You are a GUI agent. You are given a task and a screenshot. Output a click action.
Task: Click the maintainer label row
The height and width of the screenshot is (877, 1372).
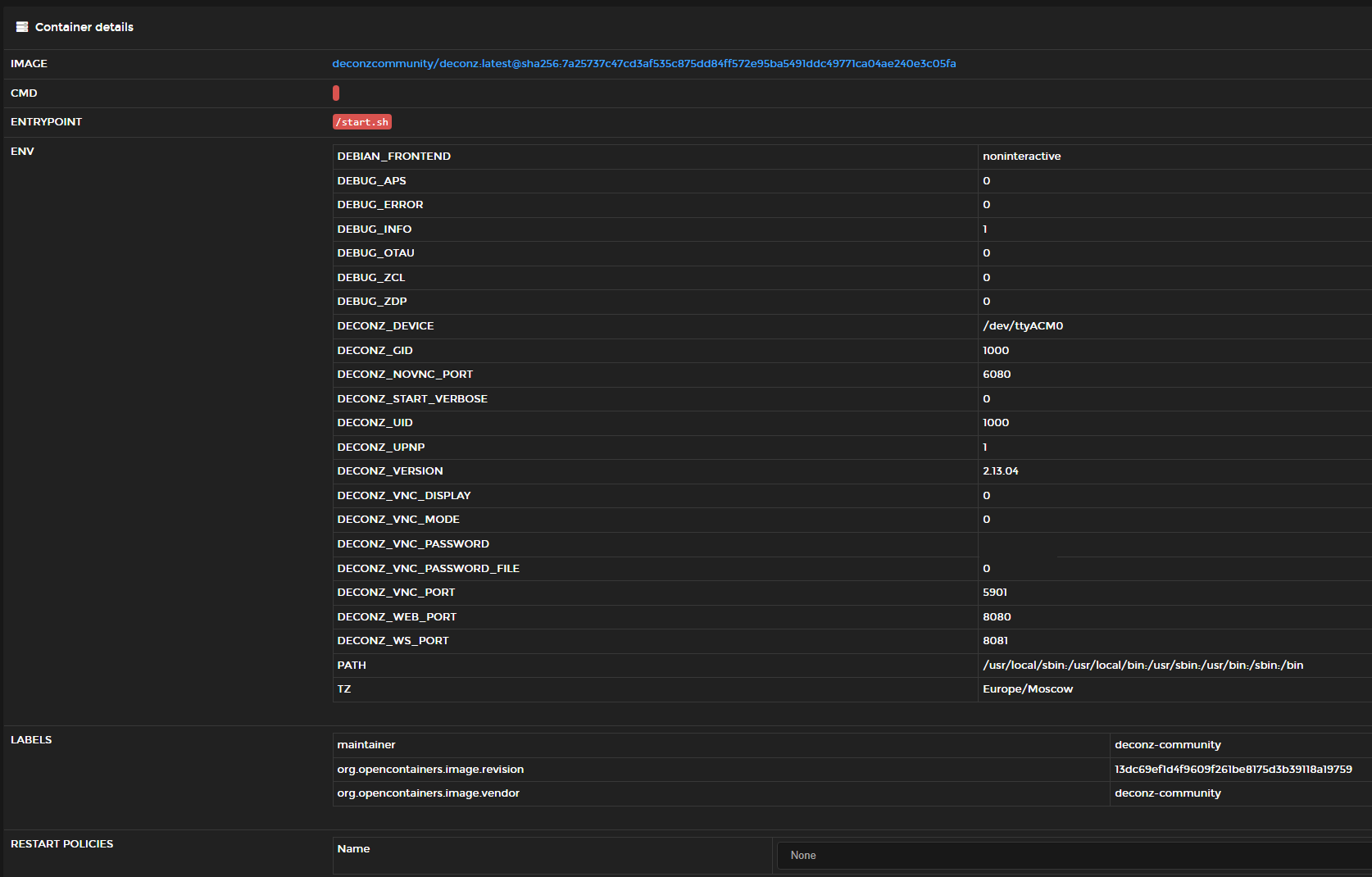point(366,744)
